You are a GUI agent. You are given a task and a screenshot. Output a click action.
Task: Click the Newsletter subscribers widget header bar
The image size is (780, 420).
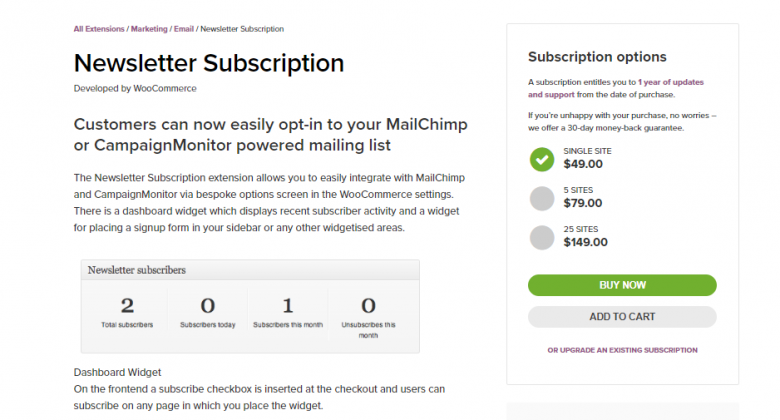coord(250,270)
